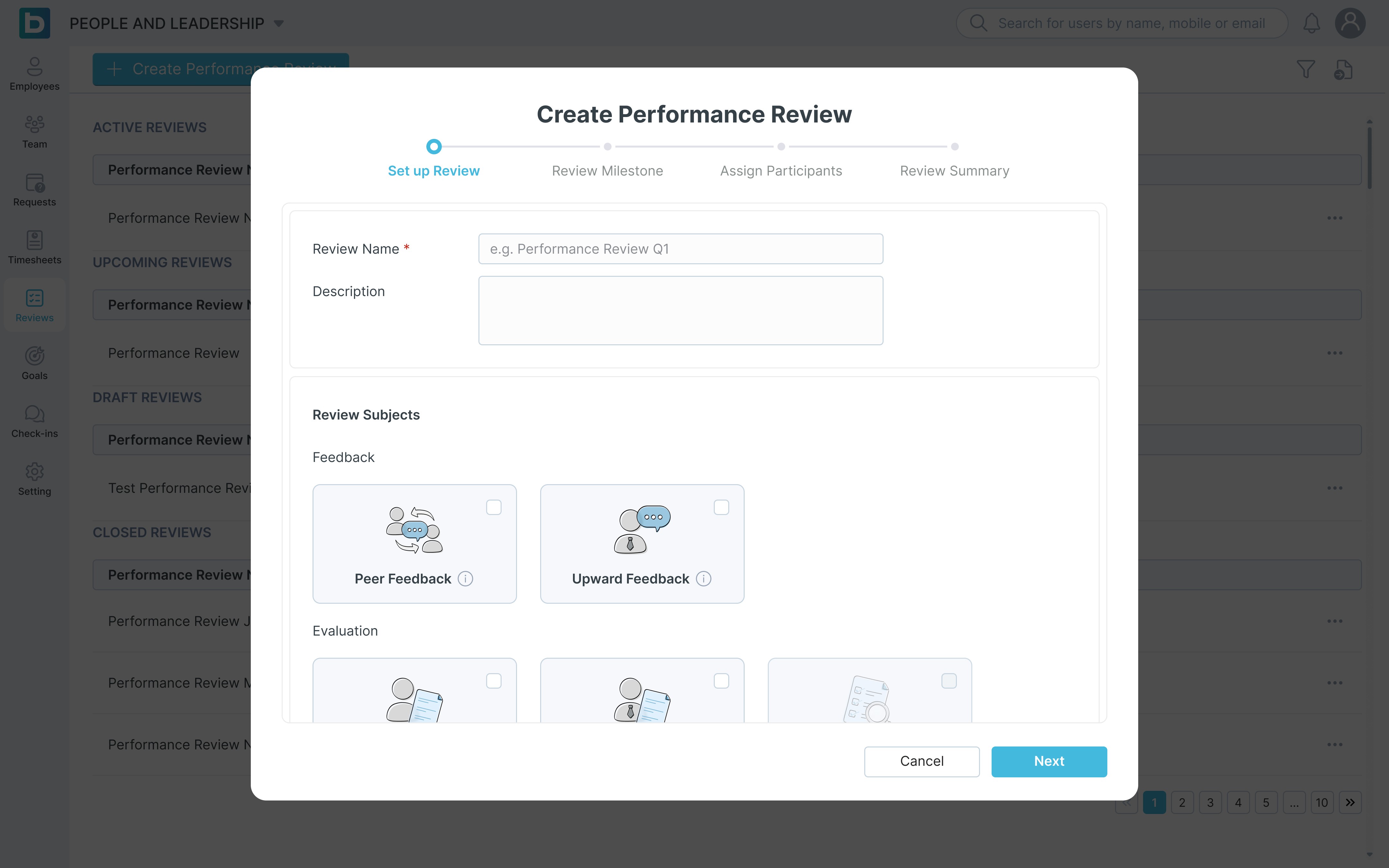Open the Setting sidebar section

coord(34,479)
